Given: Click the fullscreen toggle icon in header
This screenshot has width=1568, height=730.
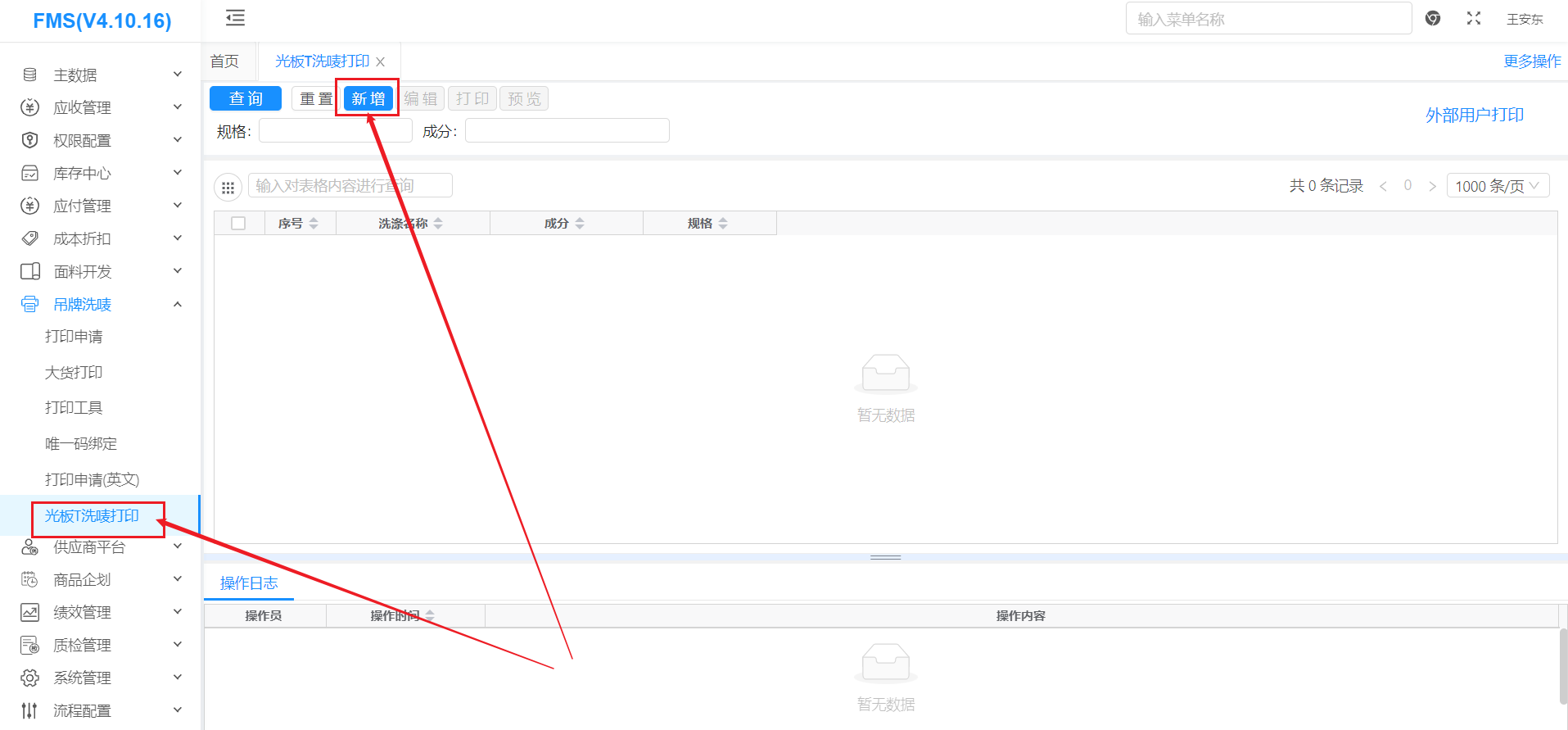Looking at the screenshot, I should pyautogui.click(x=1474, y=18).
